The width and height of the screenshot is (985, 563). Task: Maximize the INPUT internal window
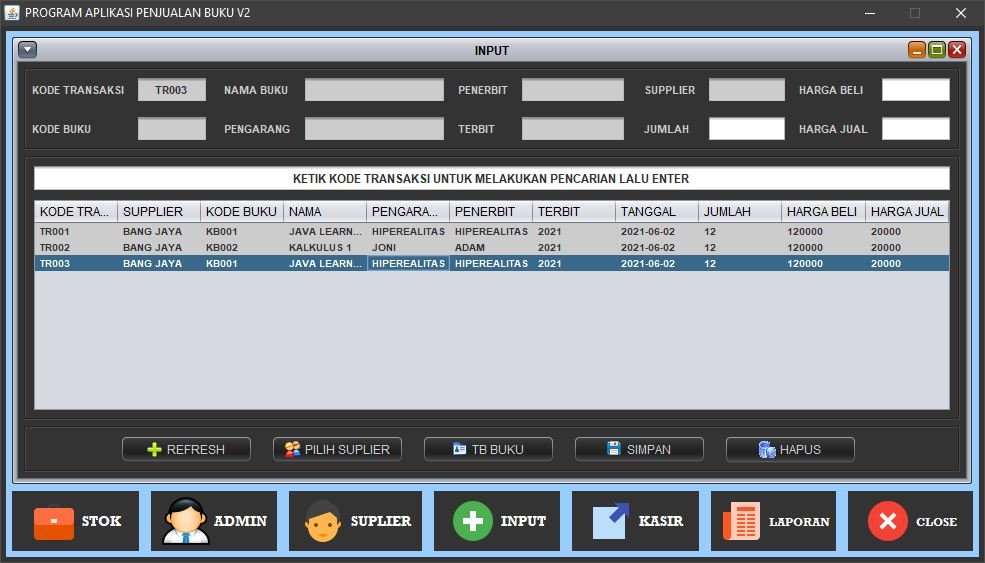(937, 50)
